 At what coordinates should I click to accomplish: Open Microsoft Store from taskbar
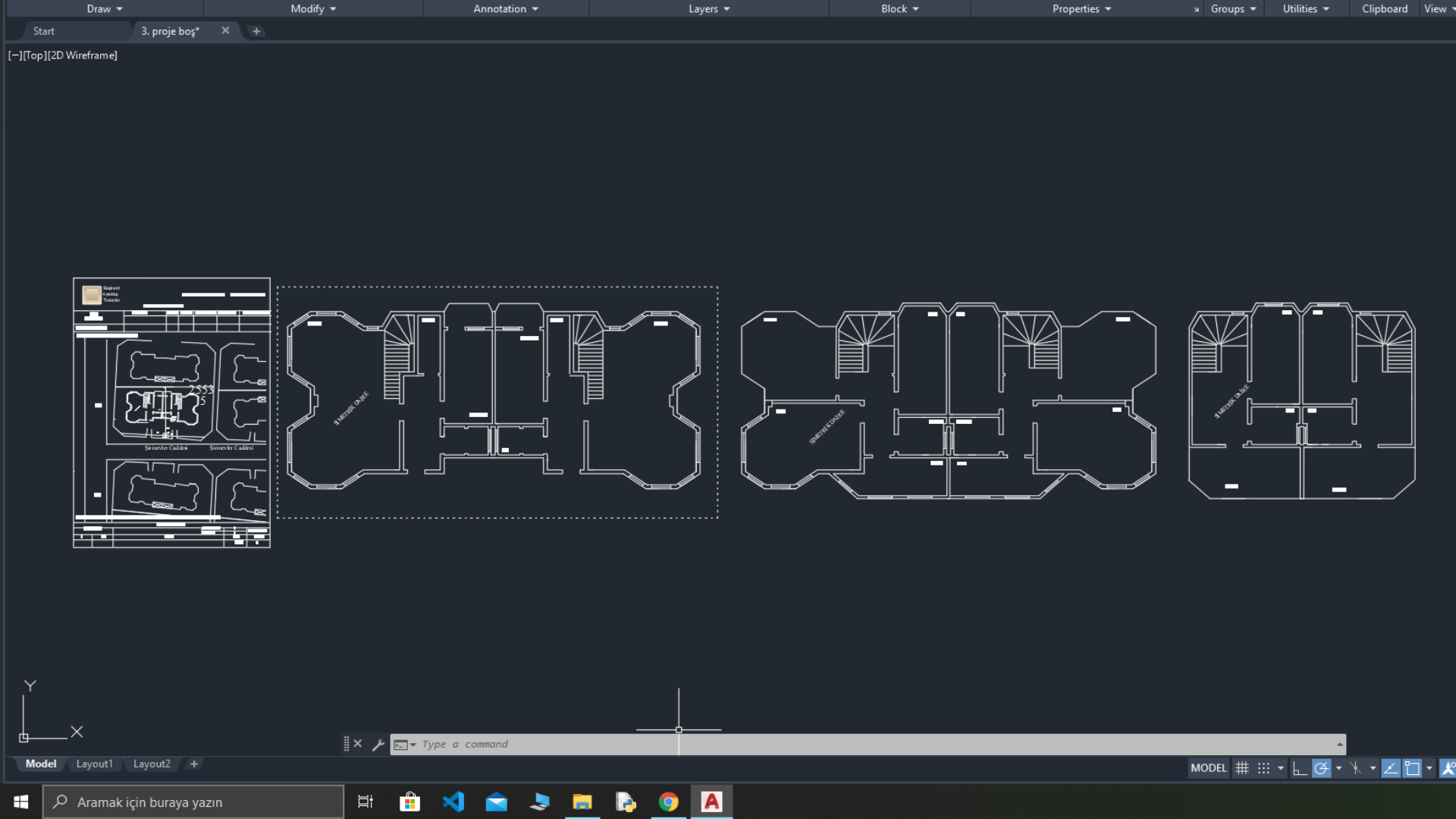(x=409, y=802)
